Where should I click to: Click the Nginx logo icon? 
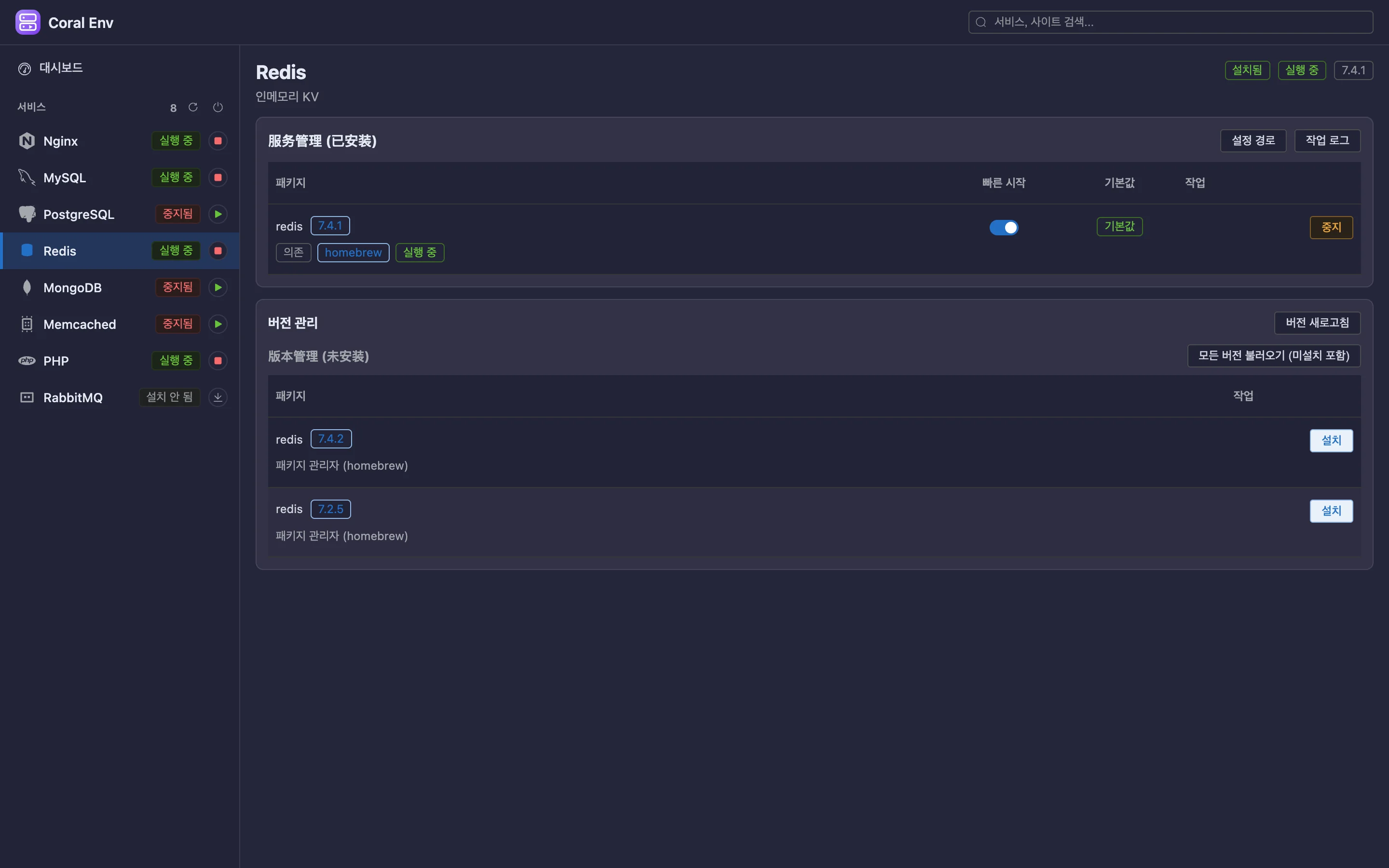click(x=27, y=141)
